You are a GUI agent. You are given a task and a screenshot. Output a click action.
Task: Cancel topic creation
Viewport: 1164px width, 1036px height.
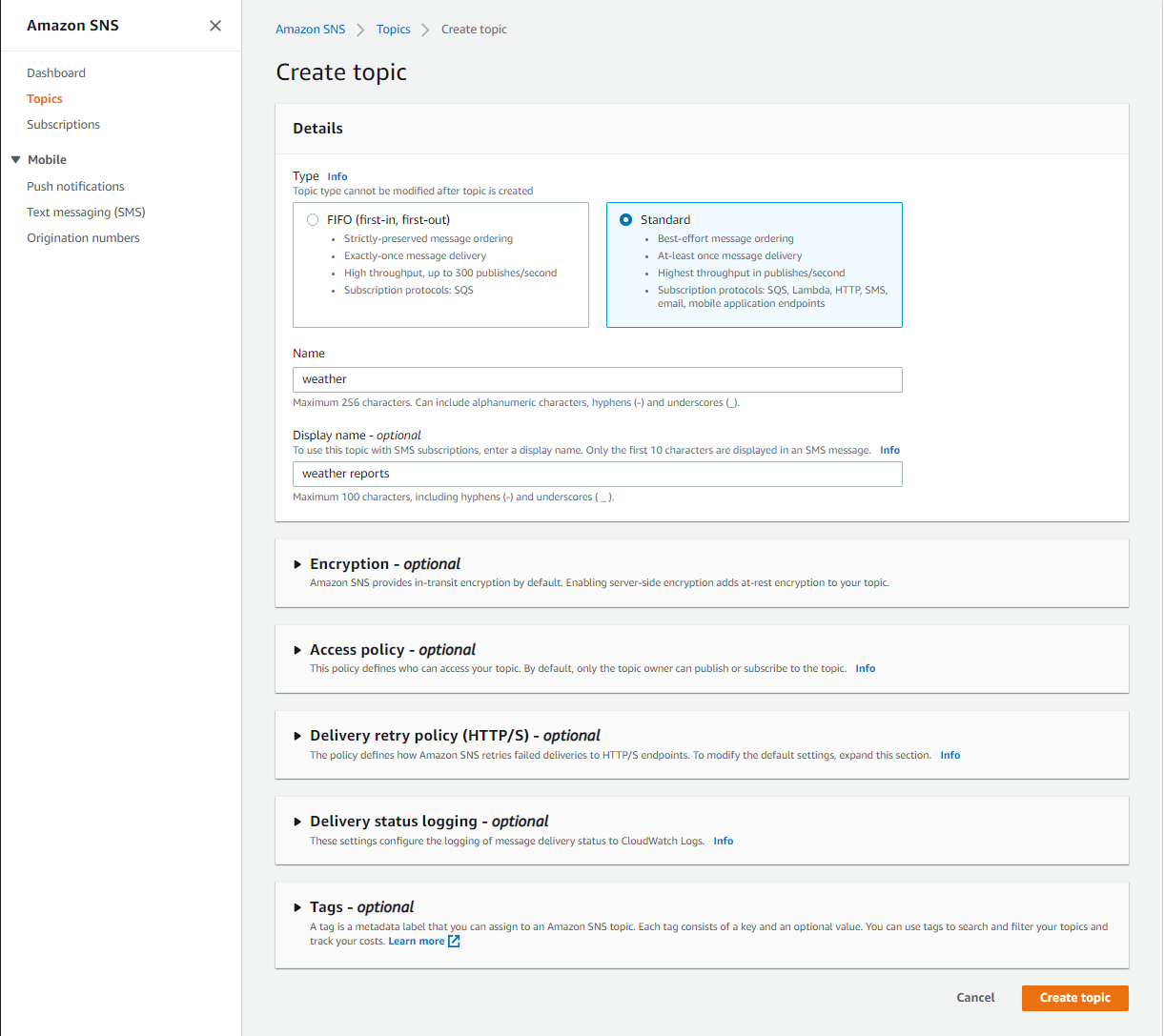click(975, 998)
